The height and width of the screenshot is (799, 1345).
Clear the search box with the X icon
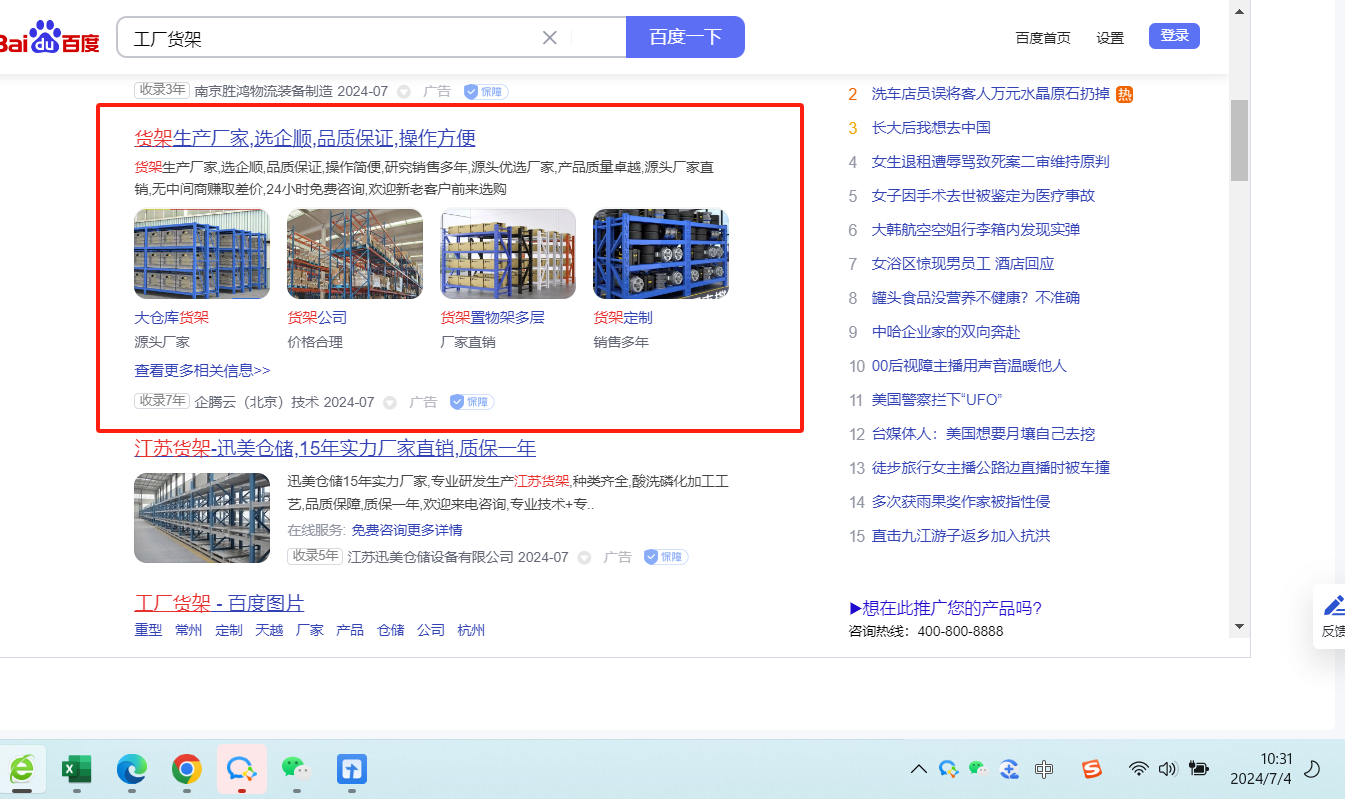point(549,38)
